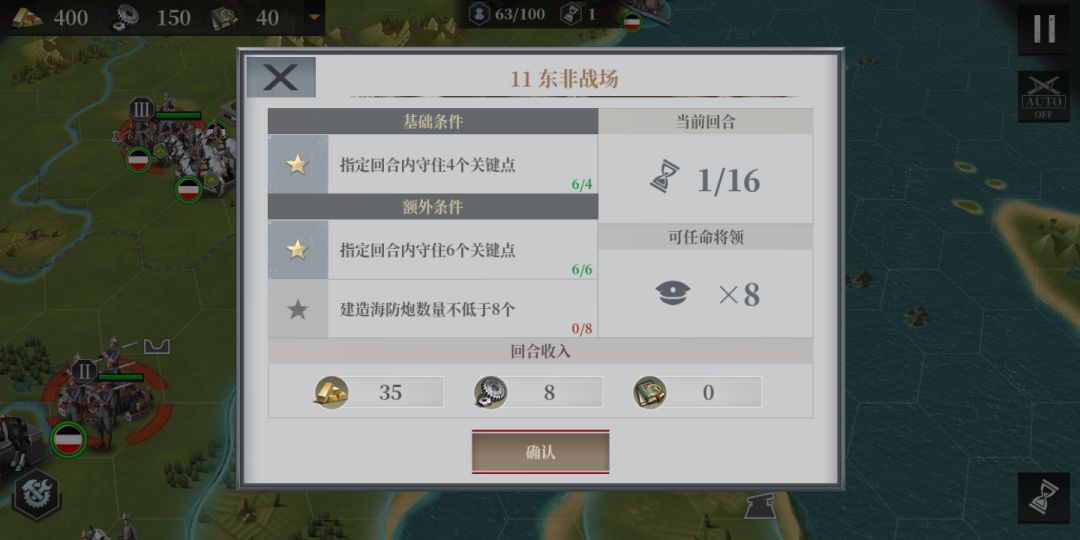Open the build tools gear-wrench icon

(x=36, y=495)
